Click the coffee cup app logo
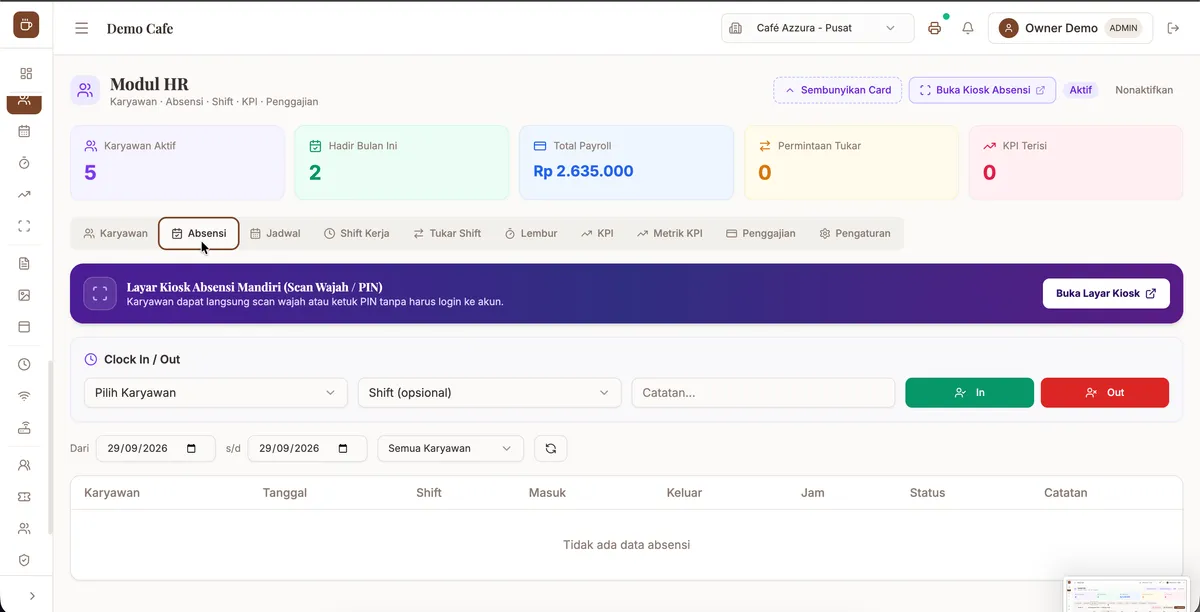Screen dimensions: 1200x612 26,25
